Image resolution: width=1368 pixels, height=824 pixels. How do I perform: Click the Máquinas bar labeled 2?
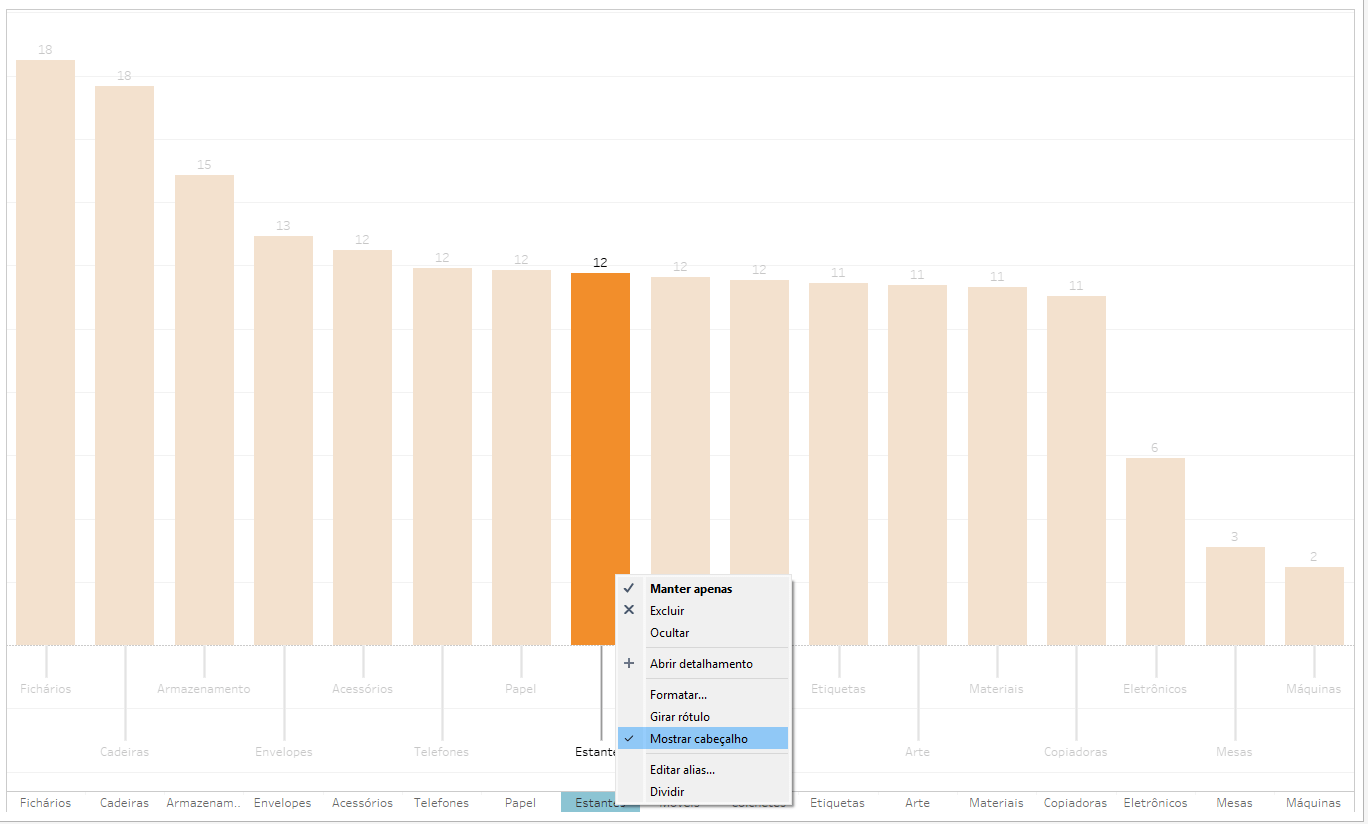(x=1314, y=606)
